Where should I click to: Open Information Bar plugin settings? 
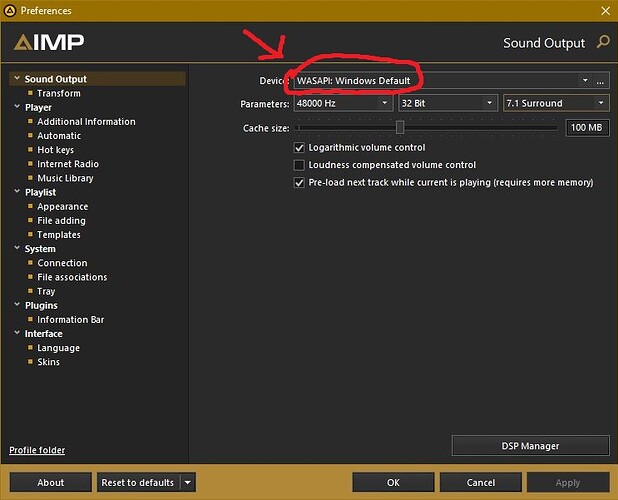tap(71, 320)
